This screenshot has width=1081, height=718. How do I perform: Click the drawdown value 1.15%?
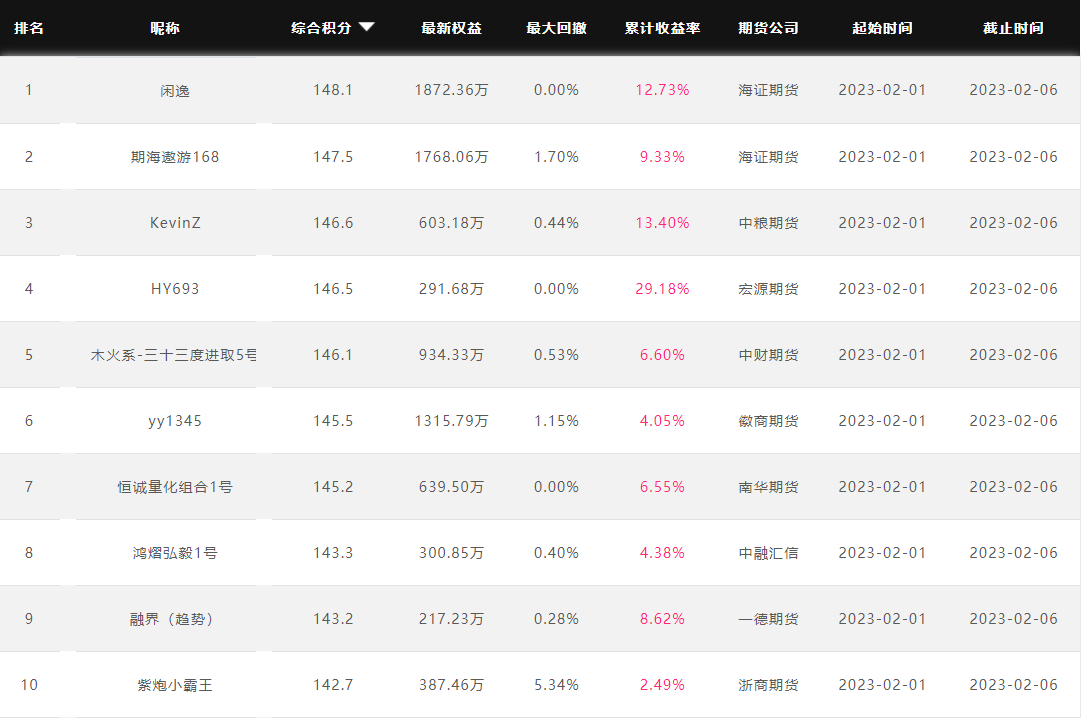click(x=556, y=421)
